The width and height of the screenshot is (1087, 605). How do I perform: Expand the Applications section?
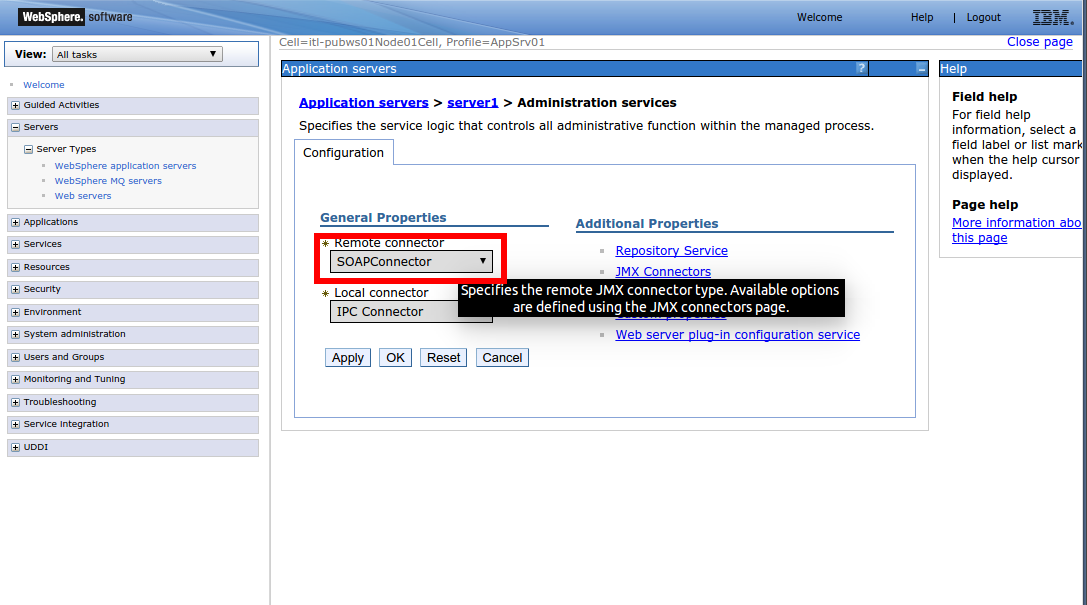[x=15, y=222]
